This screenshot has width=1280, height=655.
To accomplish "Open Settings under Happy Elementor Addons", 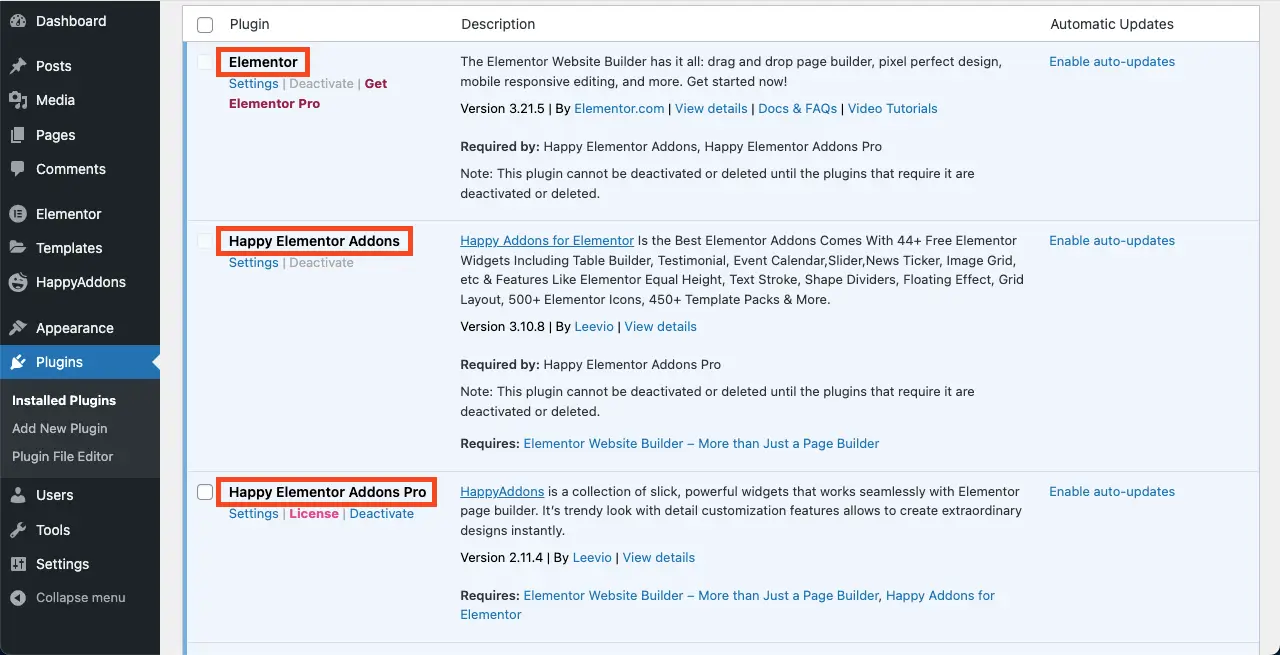I will tap(254, 263).
